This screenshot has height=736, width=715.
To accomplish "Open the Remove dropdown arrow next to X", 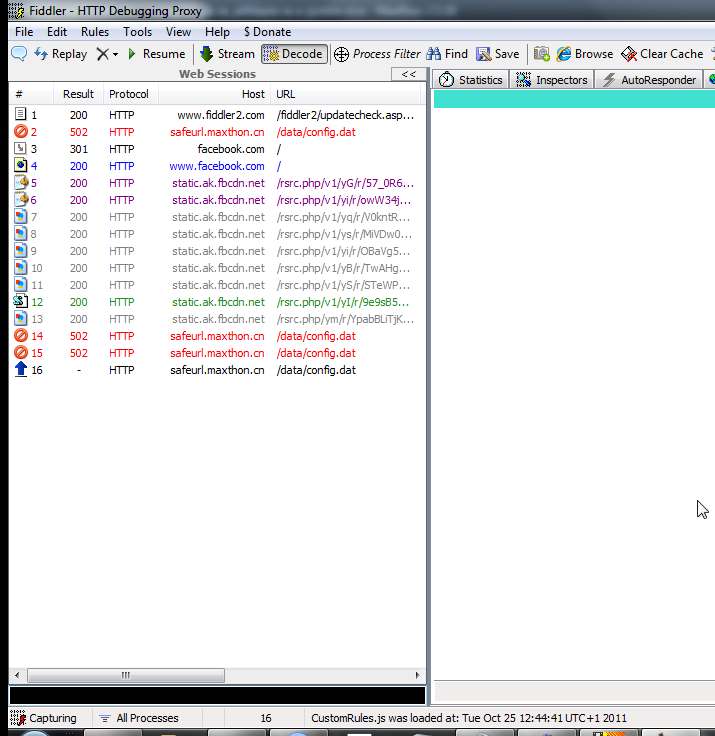I will click(x=115, y=54).
